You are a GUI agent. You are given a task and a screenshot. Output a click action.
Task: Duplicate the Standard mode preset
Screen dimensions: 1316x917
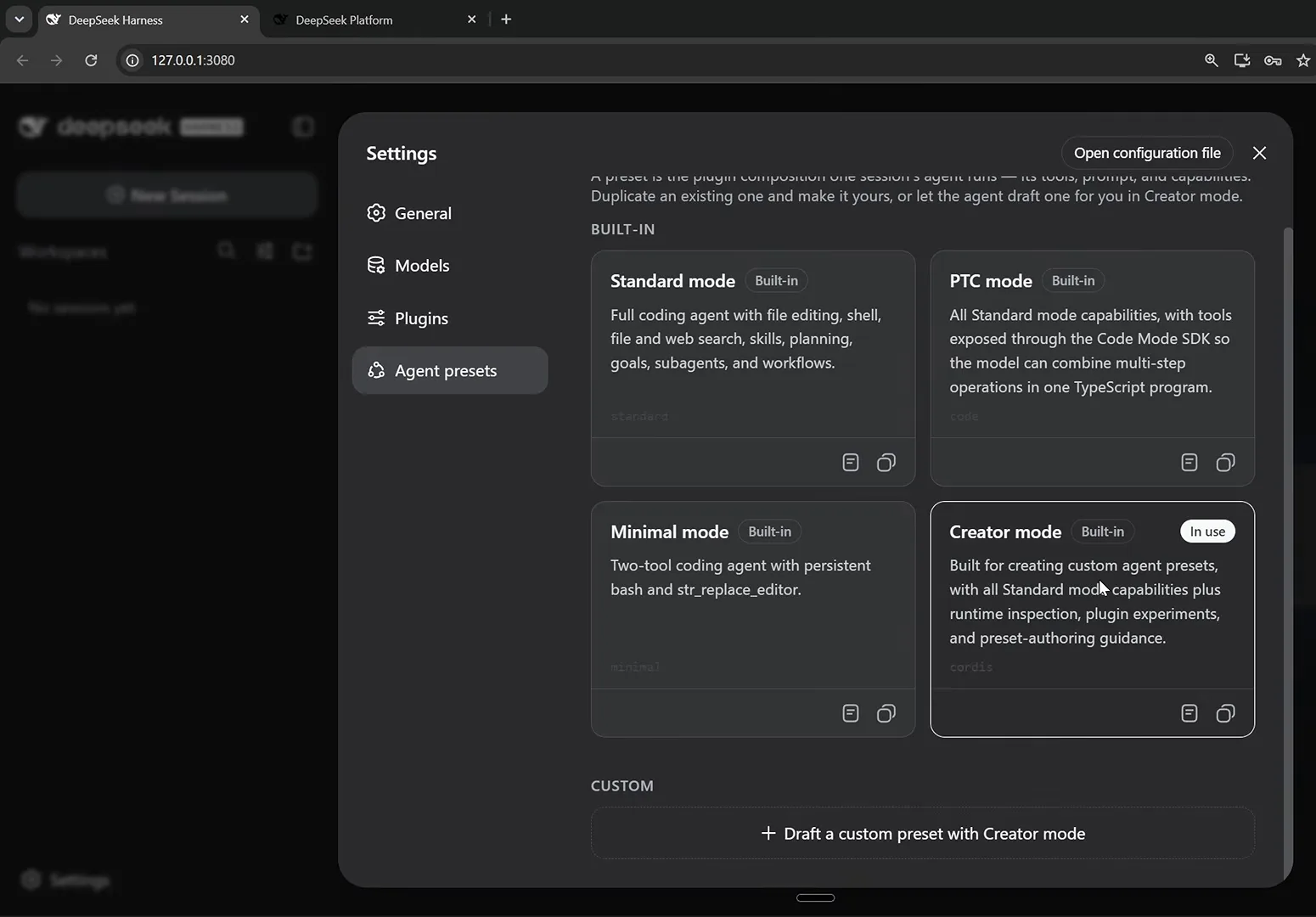[x=886, y=463]
